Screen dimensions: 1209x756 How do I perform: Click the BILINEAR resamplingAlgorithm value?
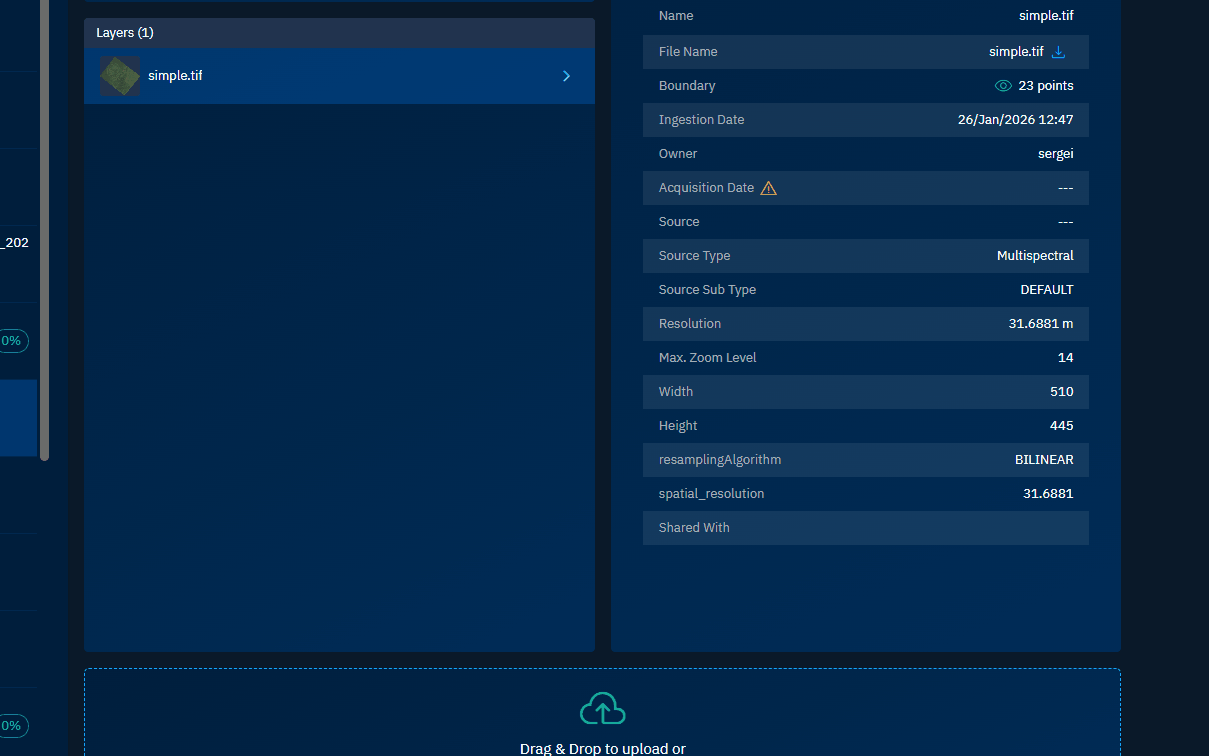coord(1043,460)
